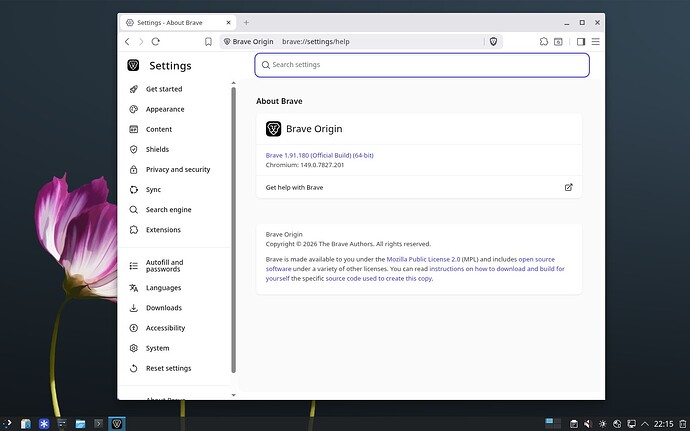Click the address bar URL brave://settings/help

pyautogui.click(x=316, y=41)
